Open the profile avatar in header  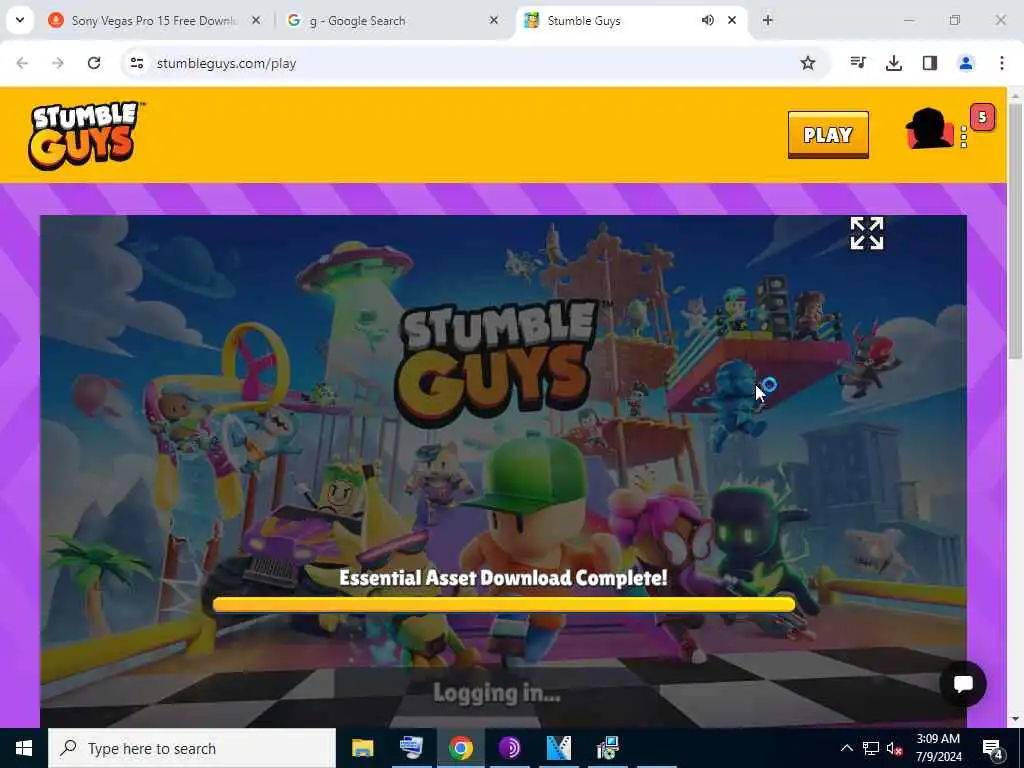929,129
